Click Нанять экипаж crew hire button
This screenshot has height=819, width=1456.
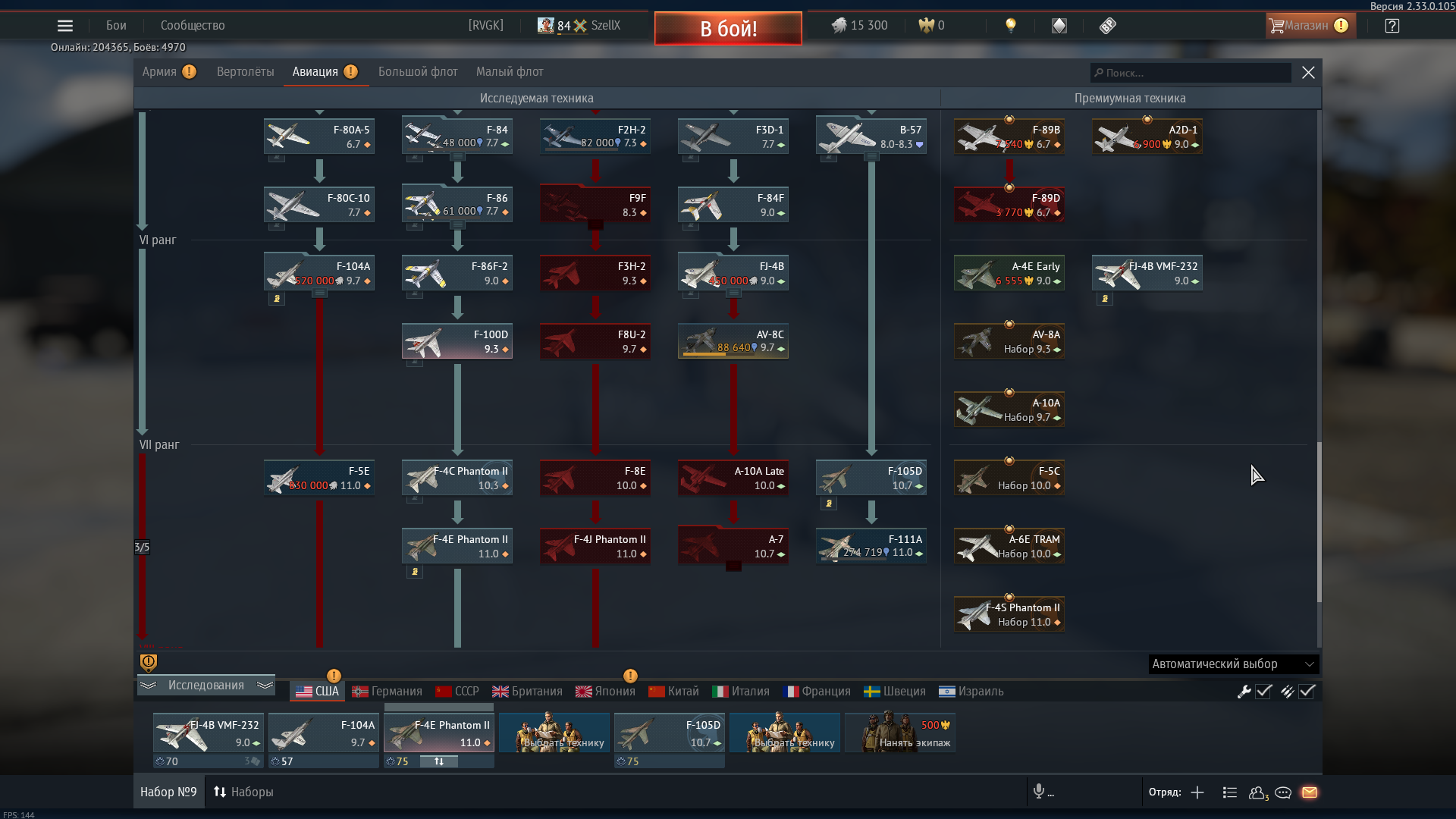tap(900, 733)
